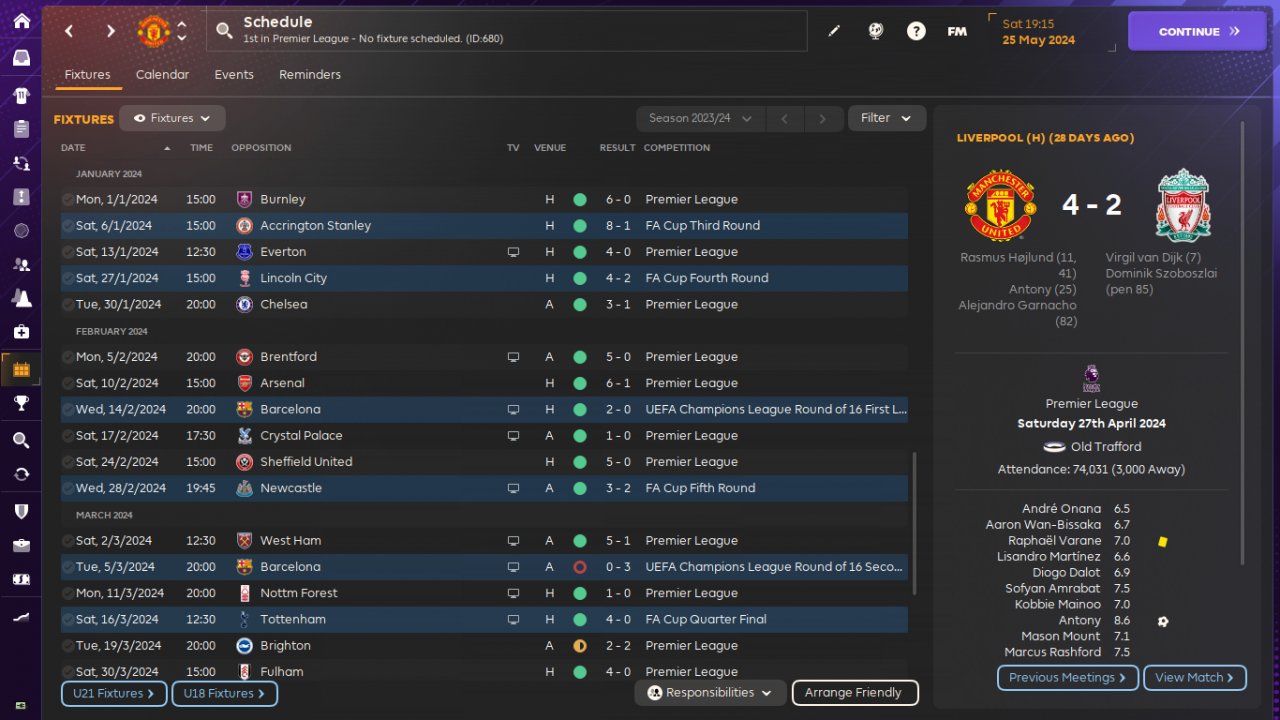The height and width of the screenshot is (720, 1280).
Task: Click the search magnifier in the title bar
Action: coord(225,31)
